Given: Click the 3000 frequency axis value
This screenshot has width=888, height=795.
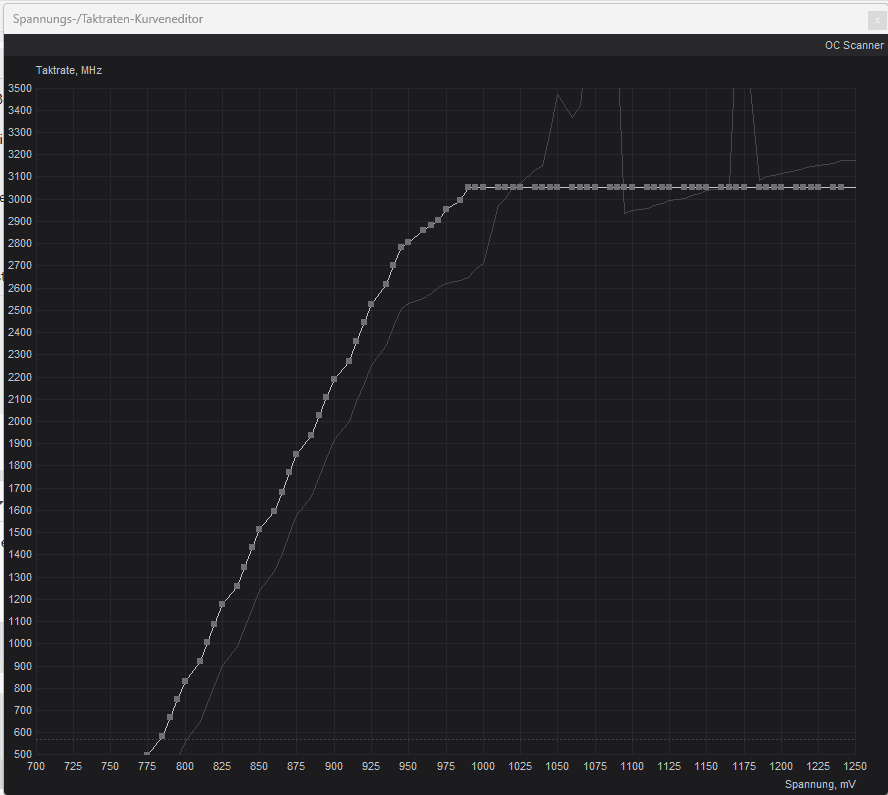Looking at the screenshot, I should click(20, 199).
